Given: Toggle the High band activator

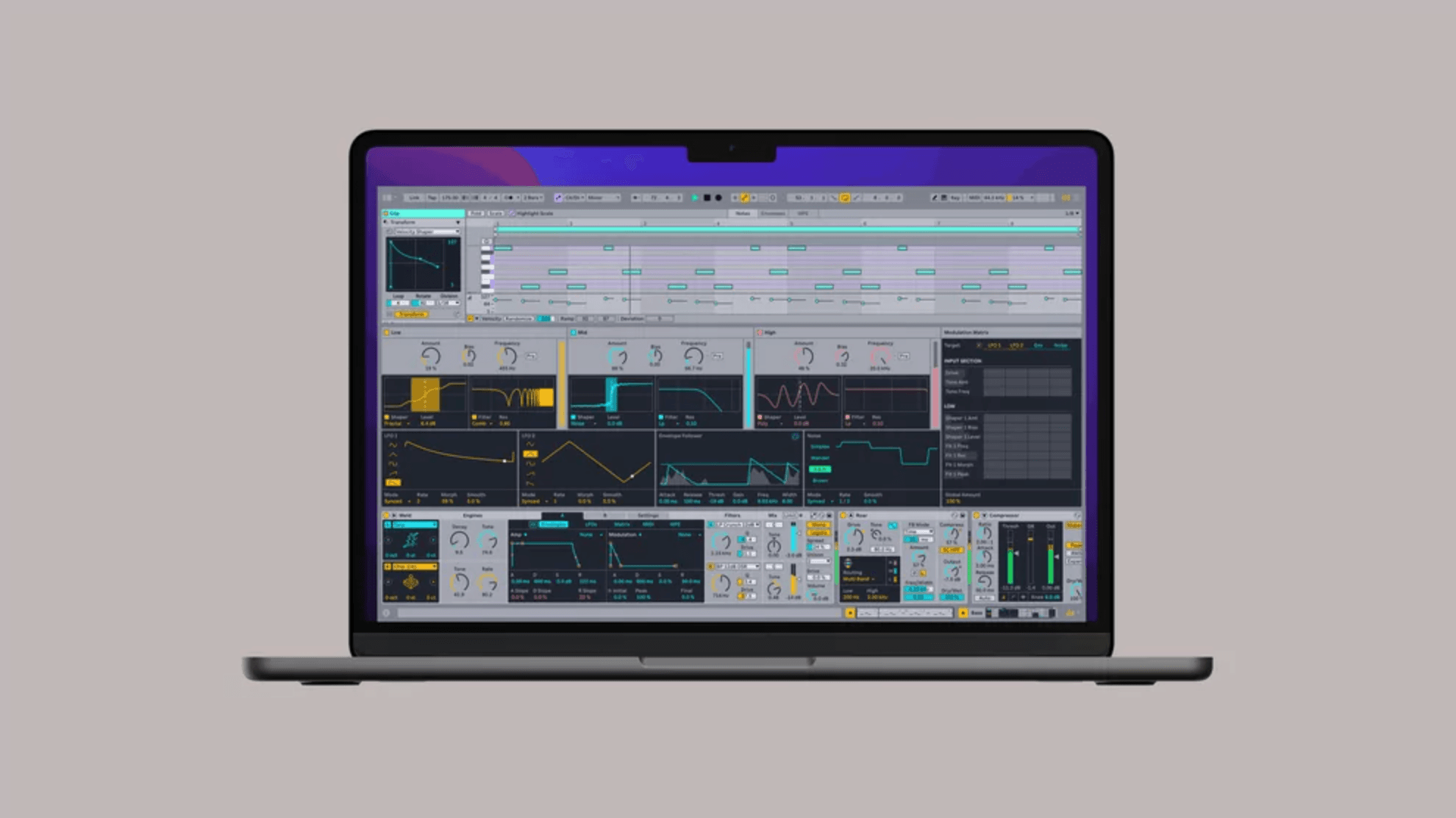Looking at the screenshot, I should (760, 332).
